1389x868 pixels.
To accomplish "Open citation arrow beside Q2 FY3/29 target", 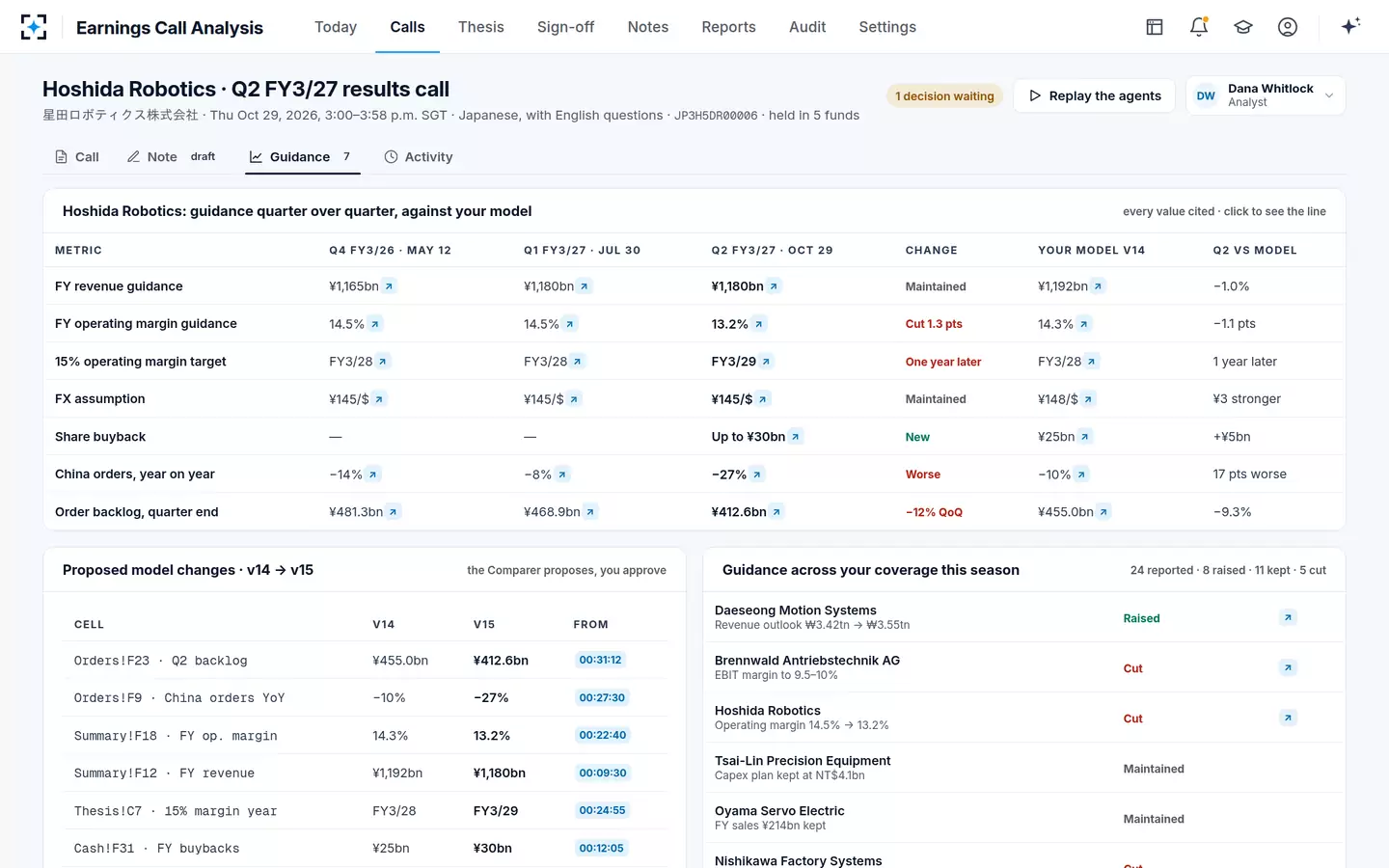I will pos(766,362).
